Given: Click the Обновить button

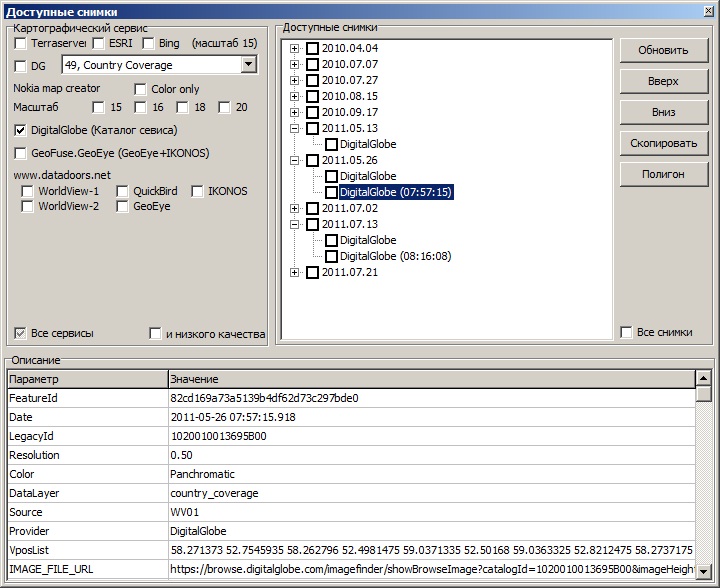Looking at the screenshot, I should point(663,50).
